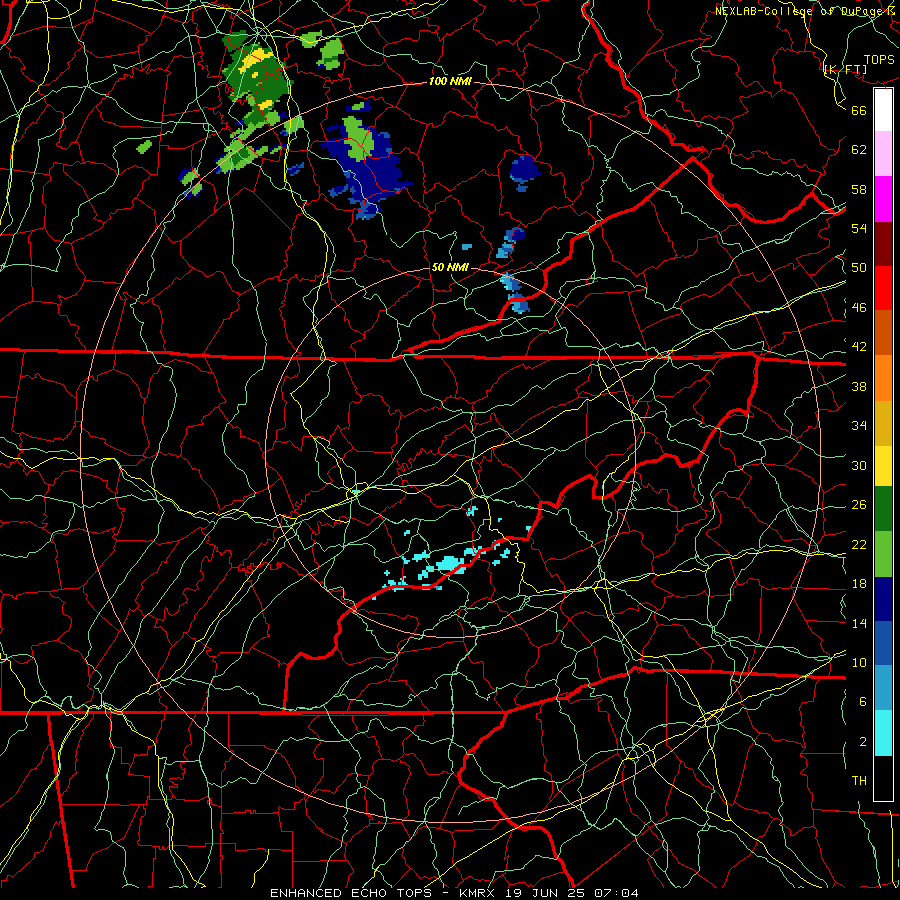Image resolution: width=900 pixels, height=900 pixels.
Task: Click the KMRX radar site identifier
Action: [479, 893]
